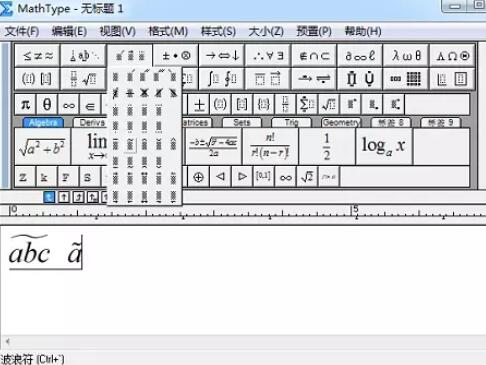Switch to the Algebra tab
The height and width of the screenshot is (365, 486).
43,123
